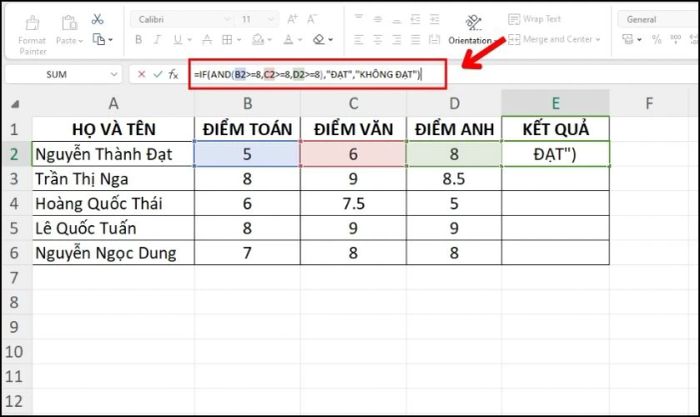The image size is (700, 417).
Task: Apply percent style with % icon
Action: coord(656,40)
